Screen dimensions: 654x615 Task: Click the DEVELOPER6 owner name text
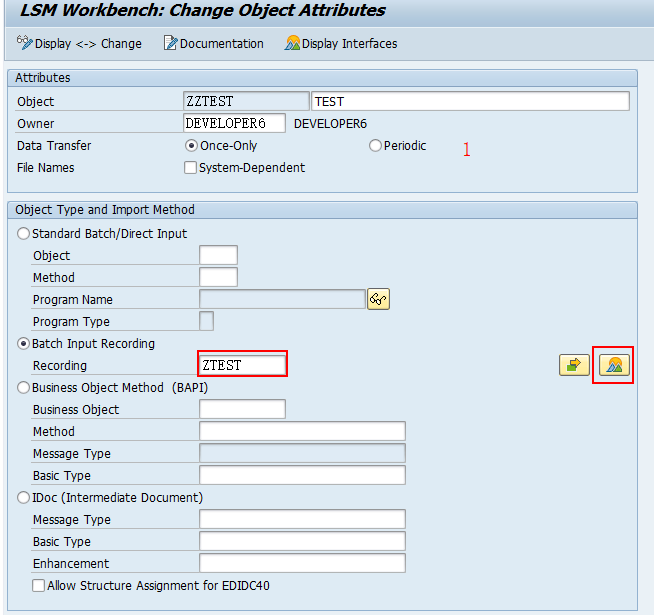(x=330, y=124)
